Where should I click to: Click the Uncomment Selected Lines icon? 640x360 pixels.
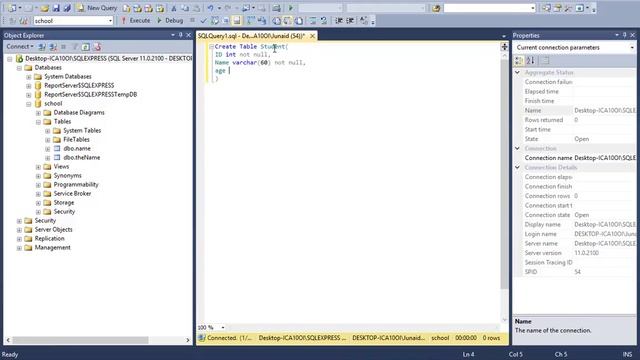tap(324, 20)
